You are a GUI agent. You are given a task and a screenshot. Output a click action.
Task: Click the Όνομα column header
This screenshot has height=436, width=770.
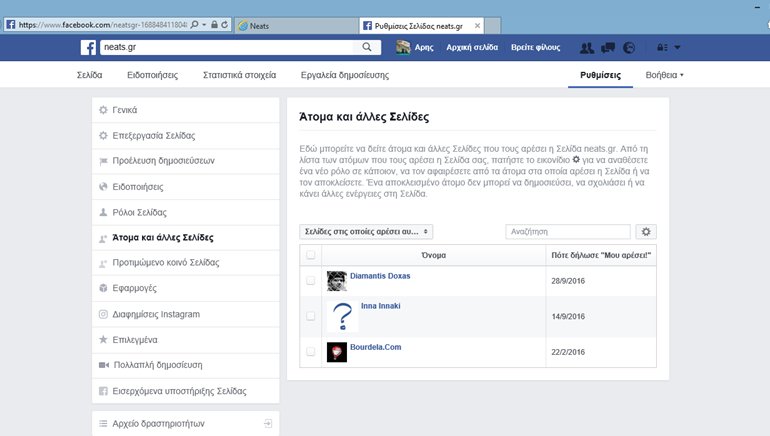pyautogui.click(x=434, y=255)
